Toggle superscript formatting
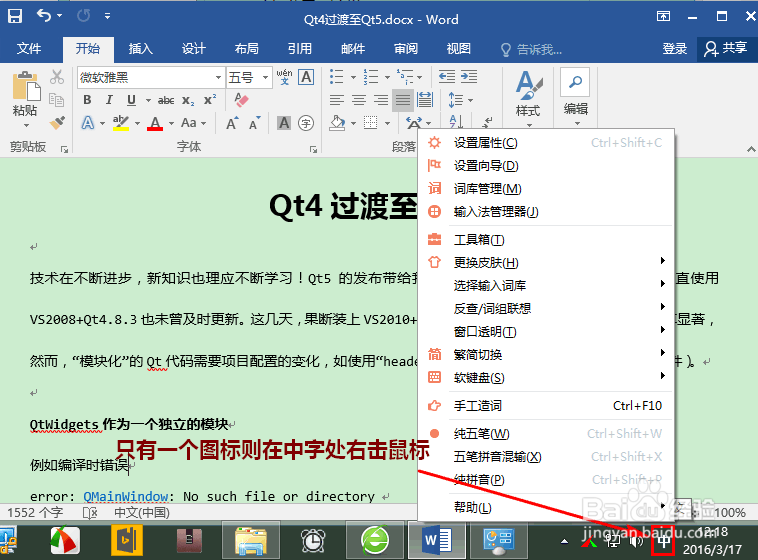 pos(210,100)
